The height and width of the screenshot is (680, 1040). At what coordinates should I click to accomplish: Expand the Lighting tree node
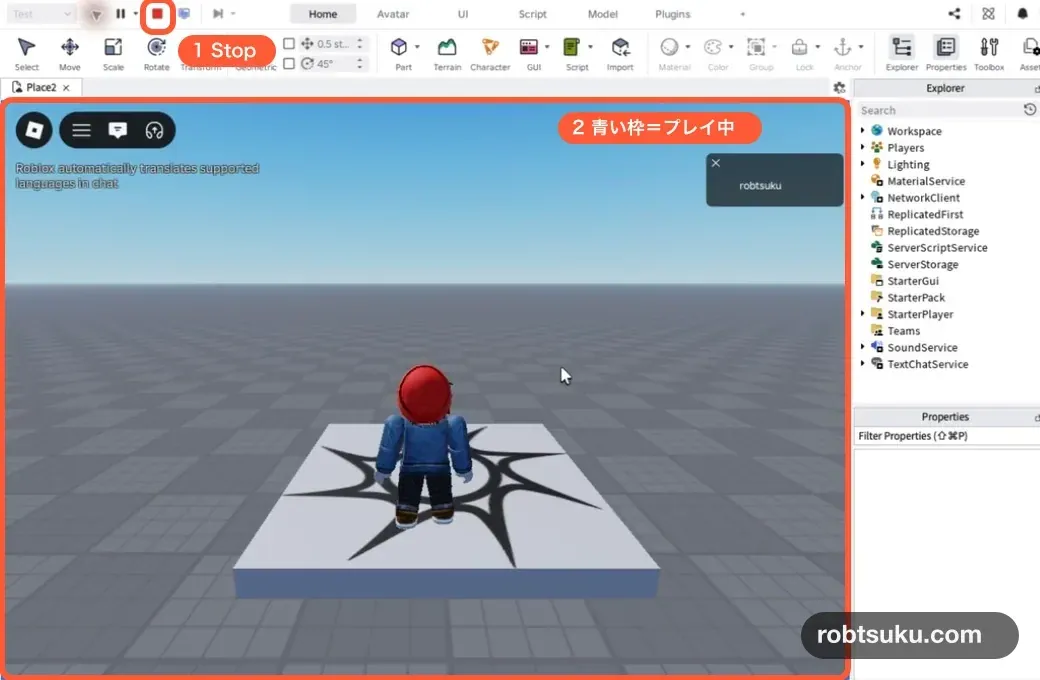862,164
